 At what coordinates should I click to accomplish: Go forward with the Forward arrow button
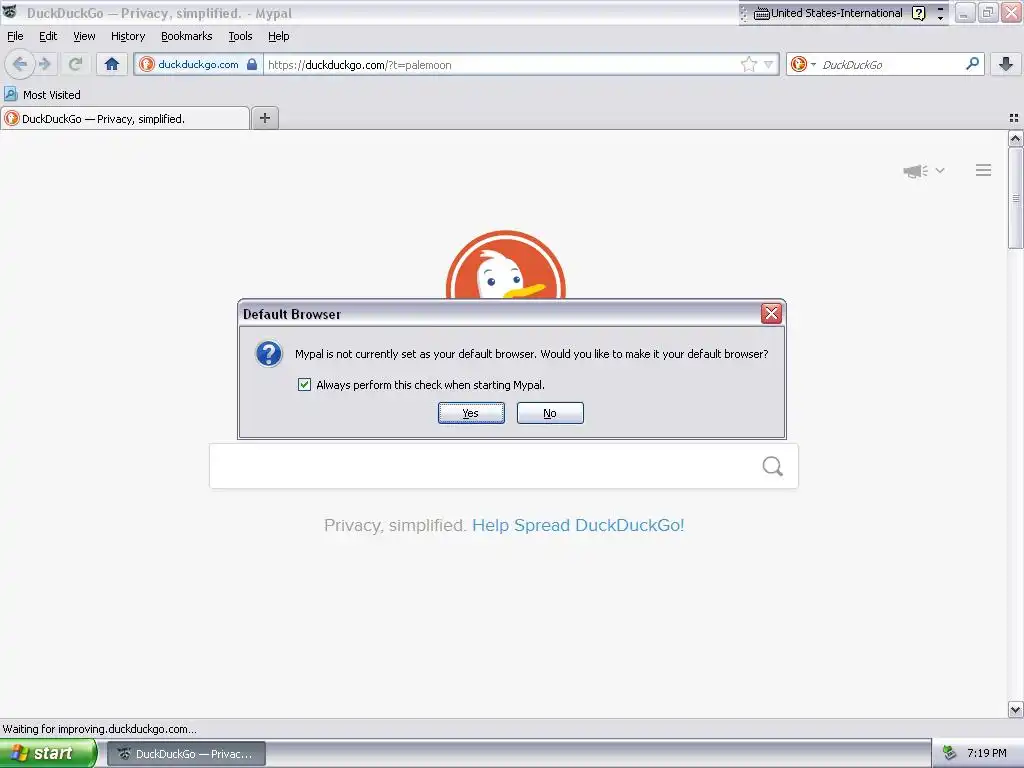(45, 64)
